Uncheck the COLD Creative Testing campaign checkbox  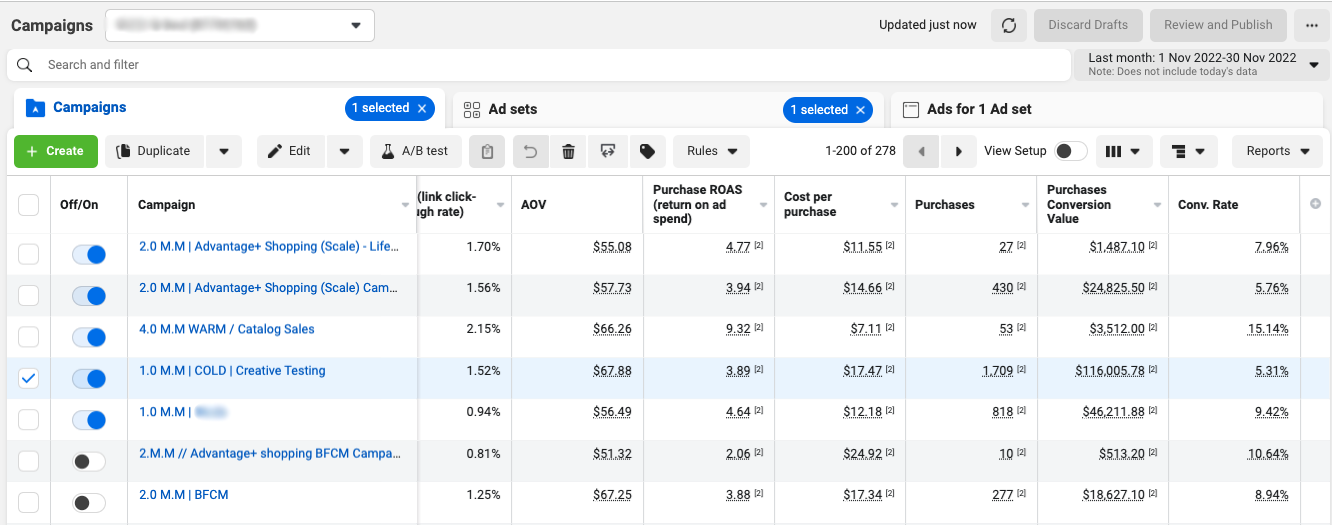point(29,378)
